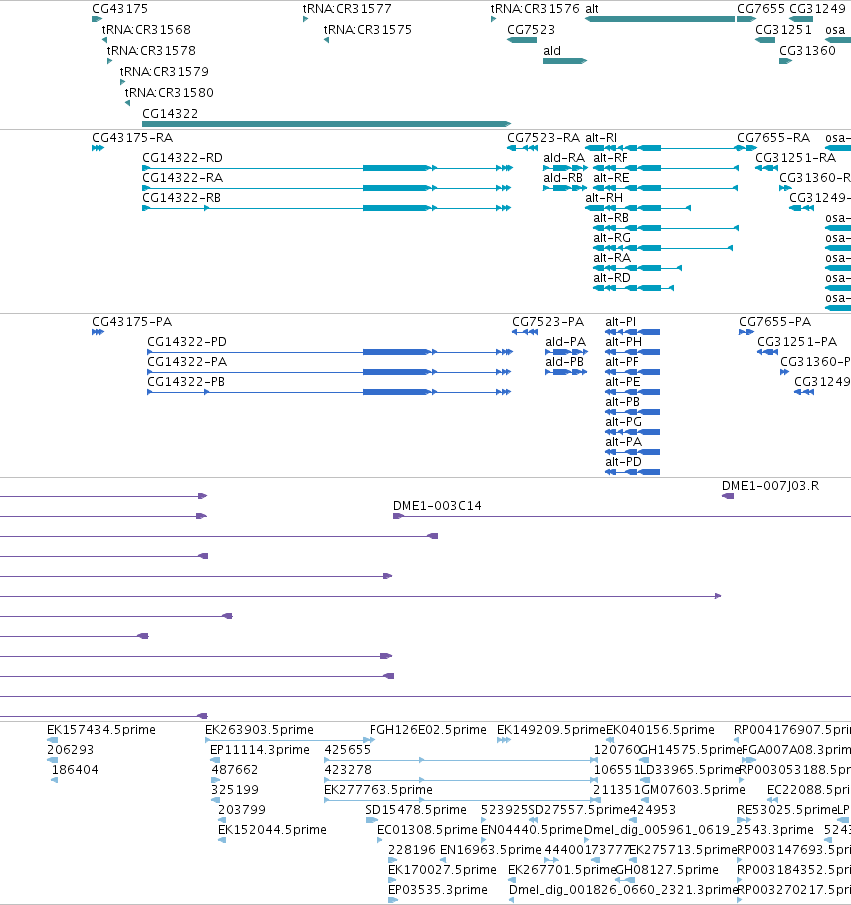
Task: Select the DME1-007J03.R clone label
Action: [771, 486]
